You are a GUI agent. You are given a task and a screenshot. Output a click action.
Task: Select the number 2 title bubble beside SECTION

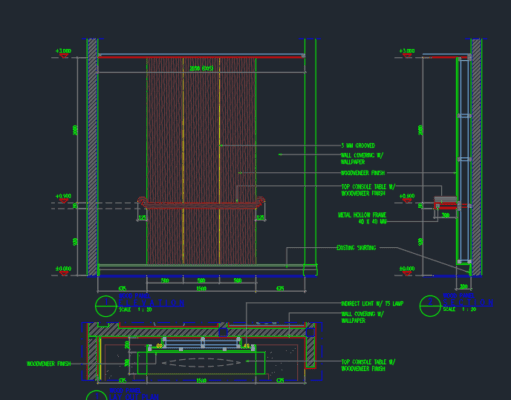[430, 306]
